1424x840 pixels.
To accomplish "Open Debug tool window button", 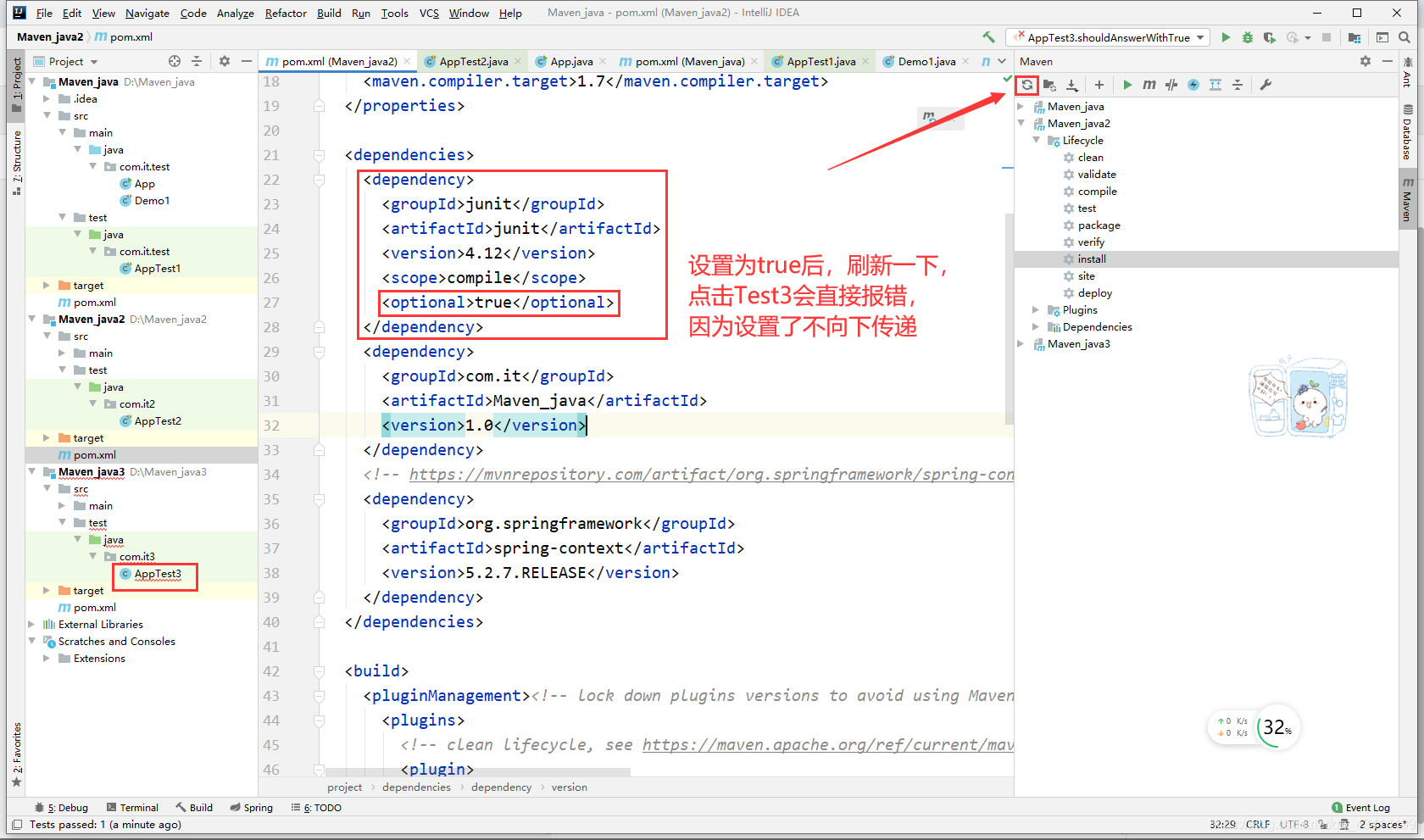I will [x=61, y=808].
